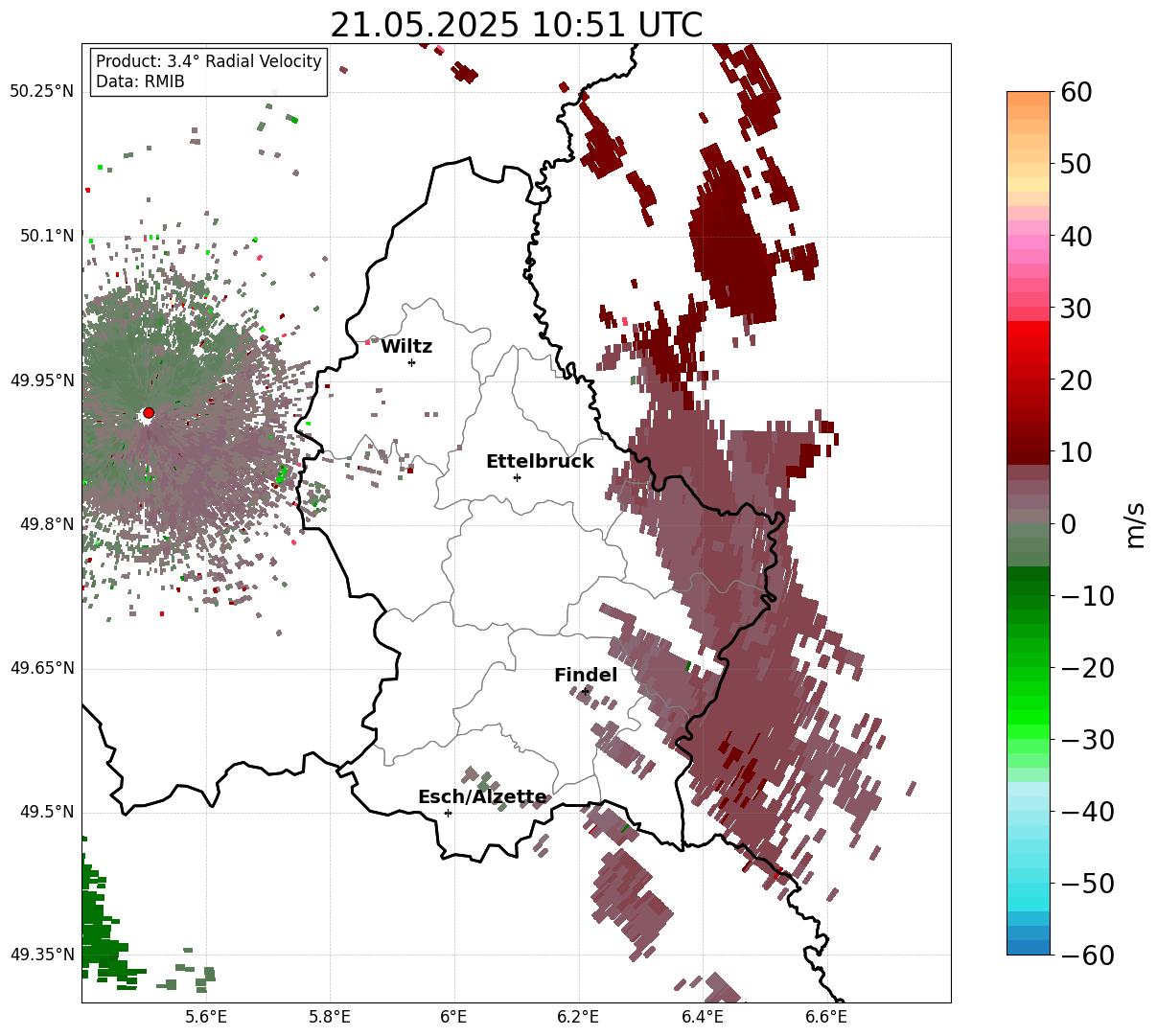Click the colorbar value −10
1157x1036 pixels.
click(1087, 596)
